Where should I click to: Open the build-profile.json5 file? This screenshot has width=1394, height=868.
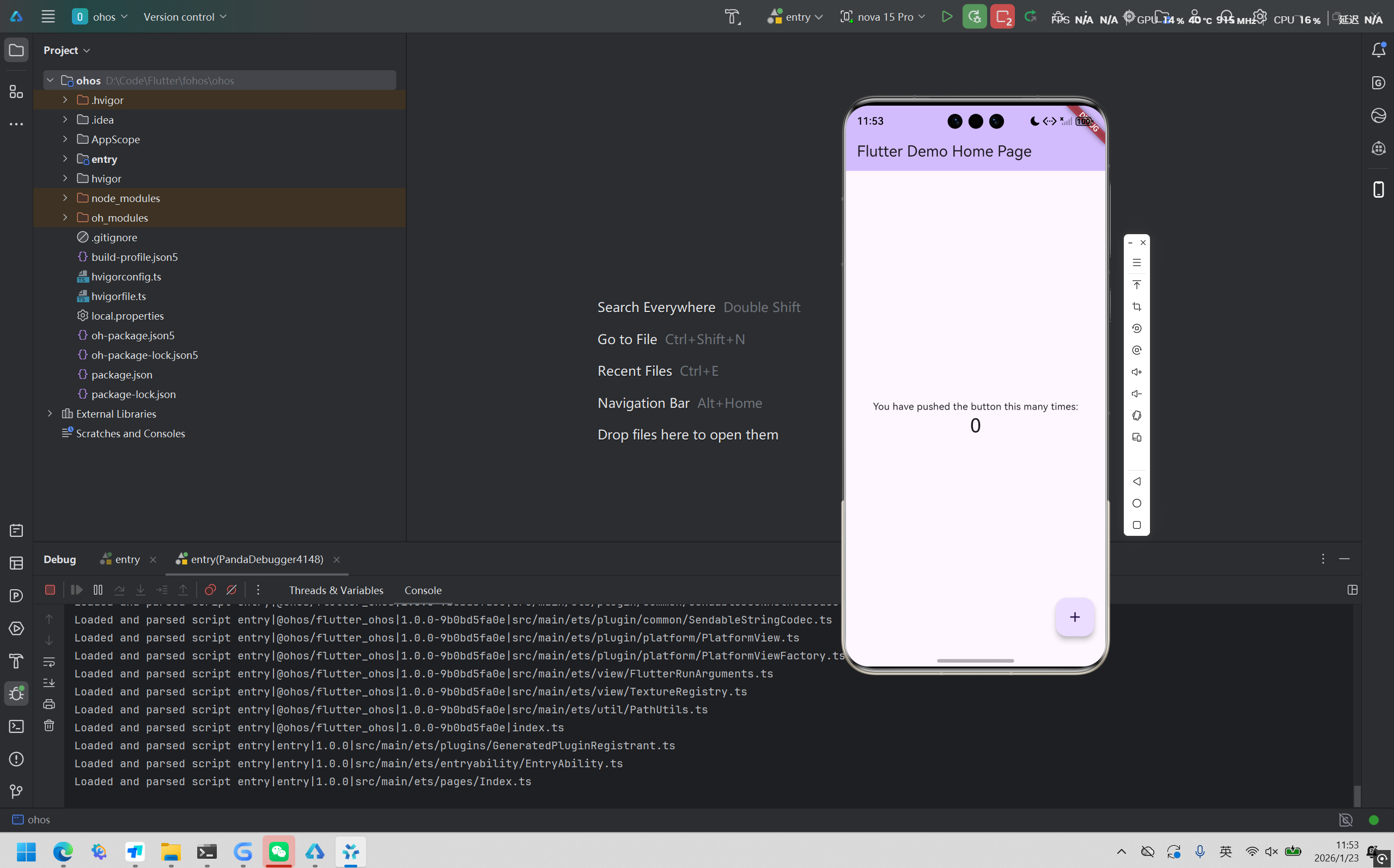(135, 257)
